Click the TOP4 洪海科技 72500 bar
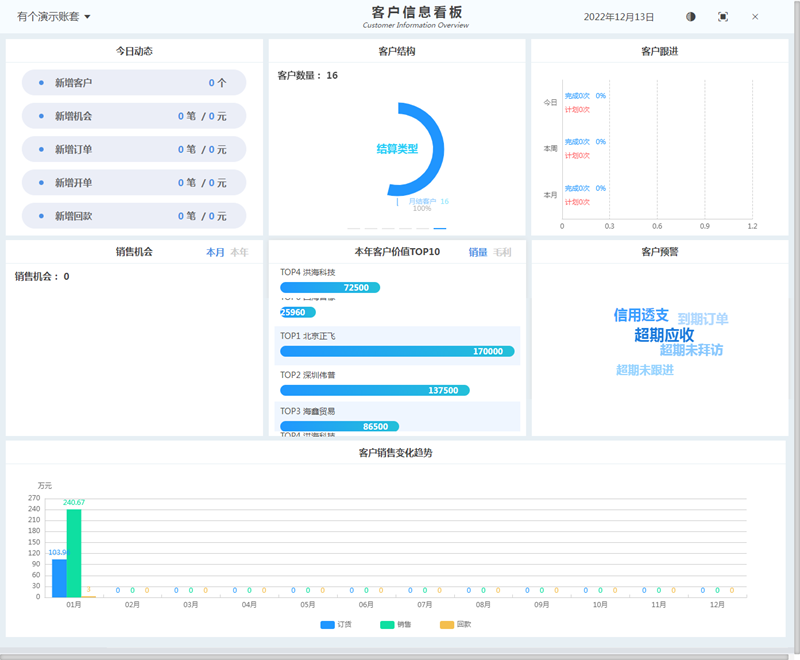The image size is (800, 660). tap(330, 288)
